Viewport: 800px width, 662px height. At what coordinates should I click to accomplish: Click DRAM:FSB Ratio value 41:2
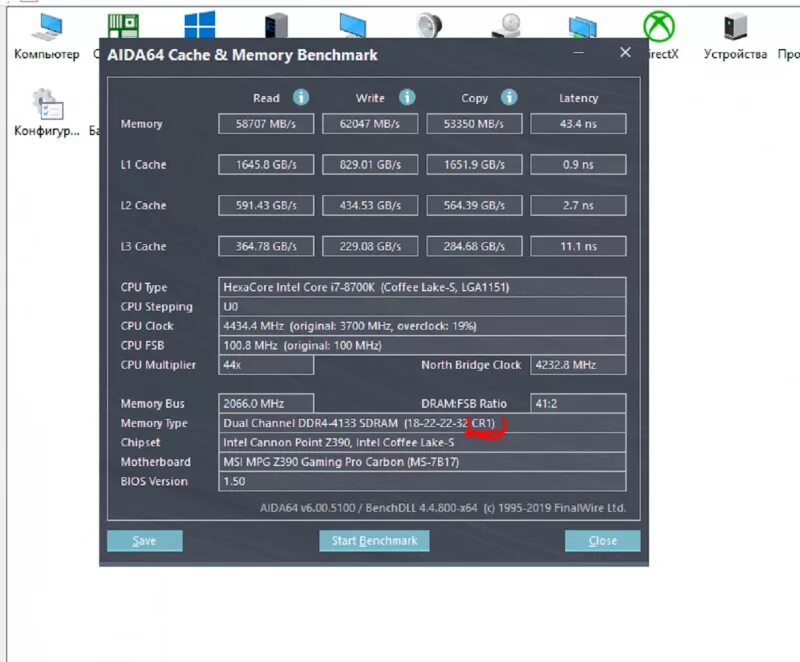[x=578, y=403]
